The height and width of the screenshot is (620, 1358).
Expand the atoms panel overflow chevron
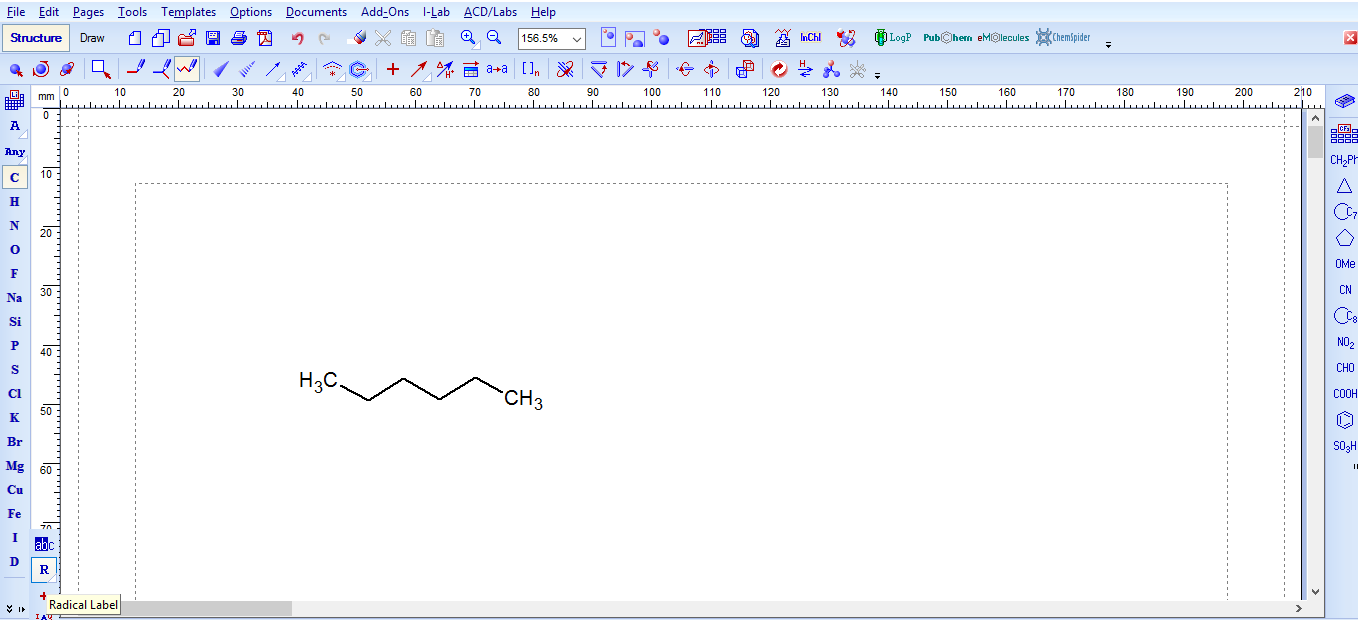tap(10, 608)
